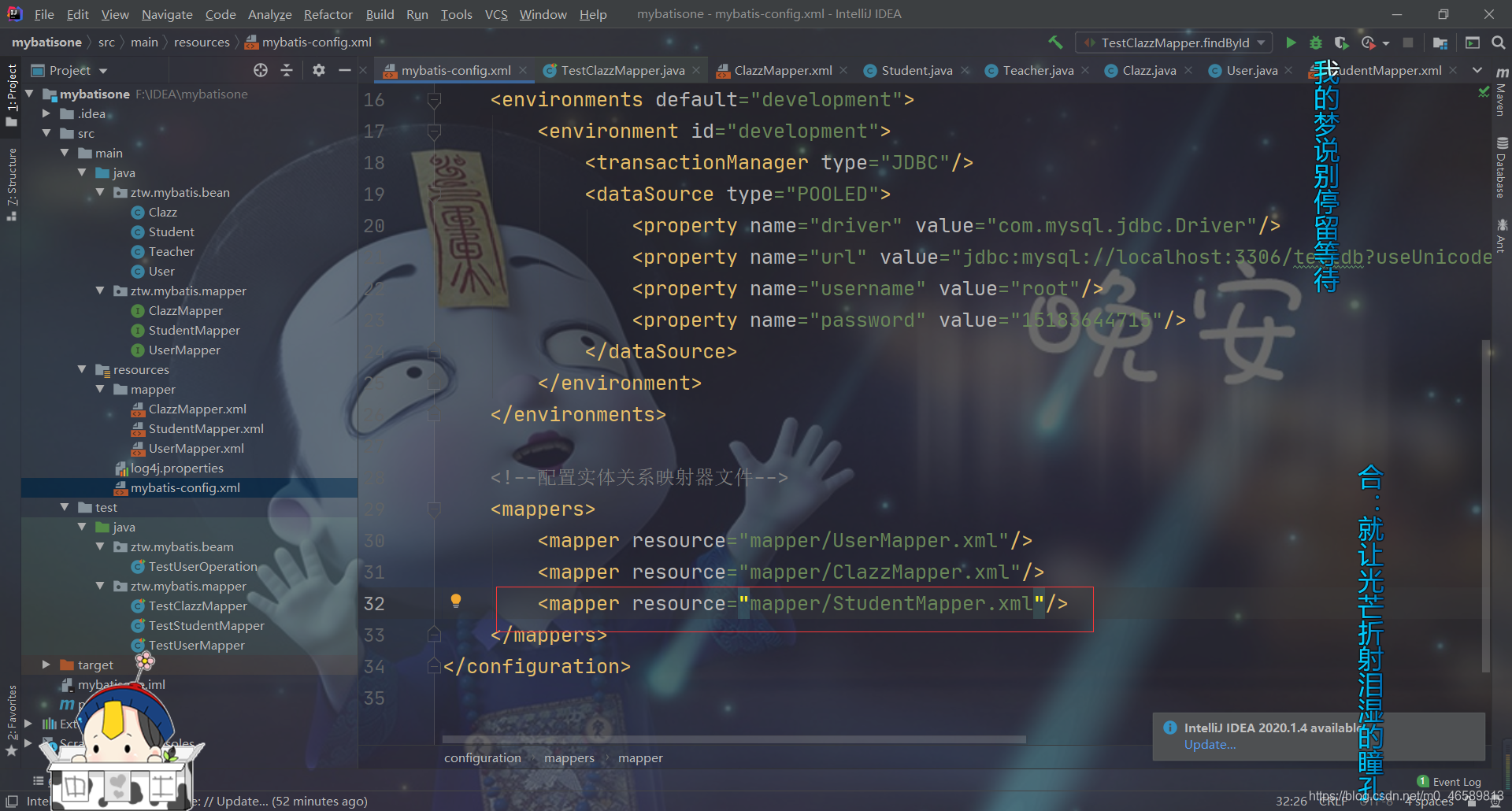Switch to ClazzMapper.xml tab
1512x811 pixels.
click(x=783, y=70)
